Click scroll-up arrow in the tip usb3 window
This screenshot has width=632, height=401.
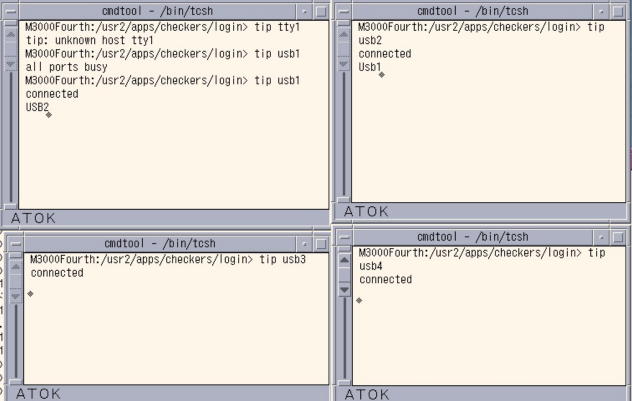coord(16,266)
